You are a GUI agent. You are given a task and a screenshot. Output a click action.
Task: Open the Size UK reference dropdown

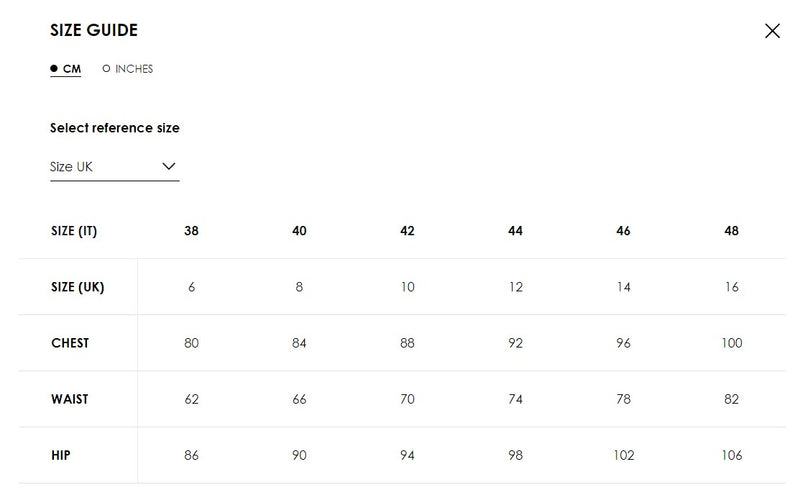(x=113, y=167)
